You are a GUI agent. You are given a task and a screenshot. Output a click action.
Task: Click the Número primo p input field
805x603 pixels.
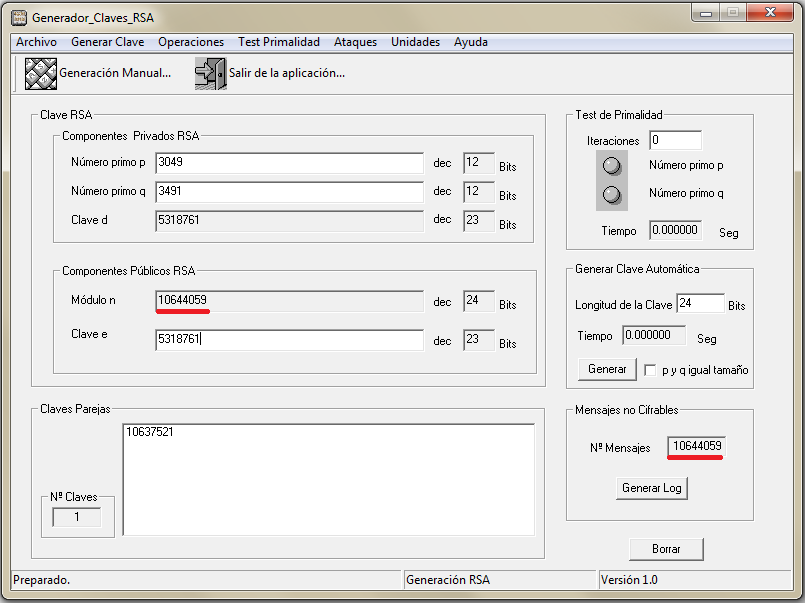point(289,163)
